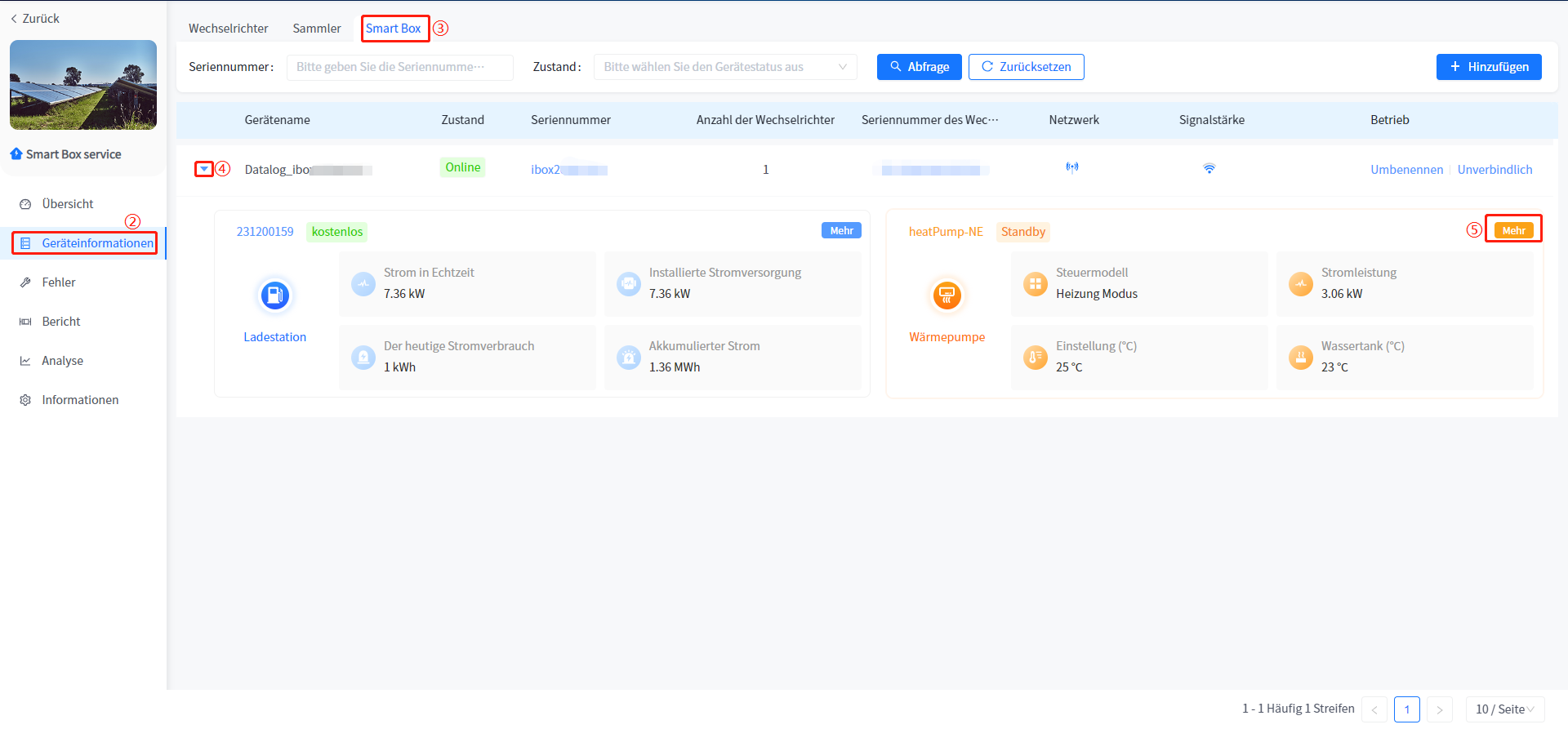Click the Hinzufügen add button
Screen dimensions: 1568x729
click(x=1489, y=67)
